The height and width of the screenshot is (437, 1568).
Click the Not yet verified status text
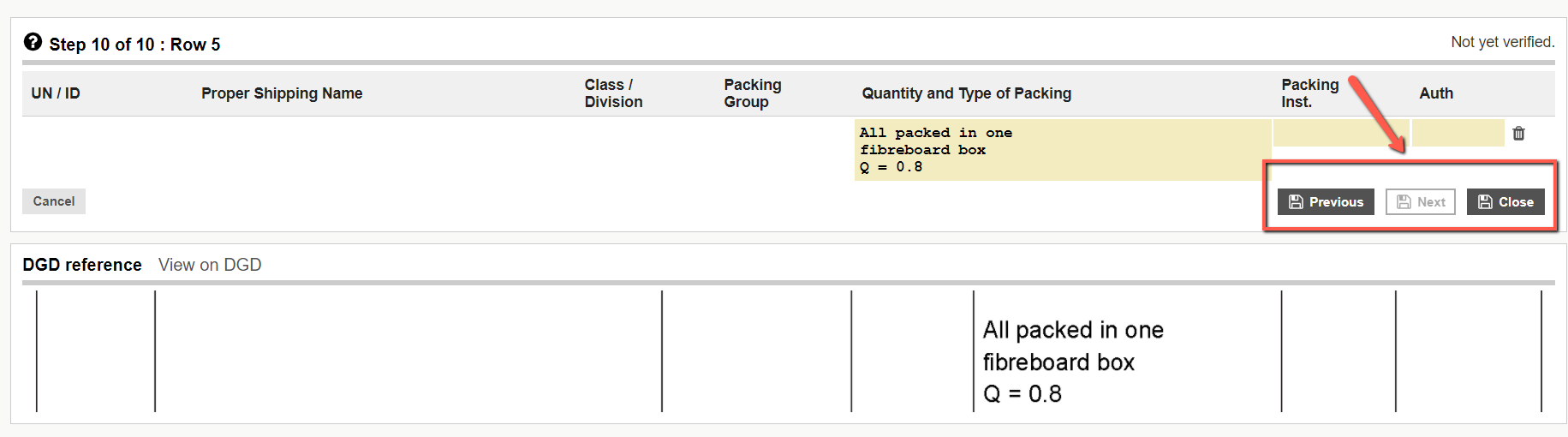tap(1502, 42)
